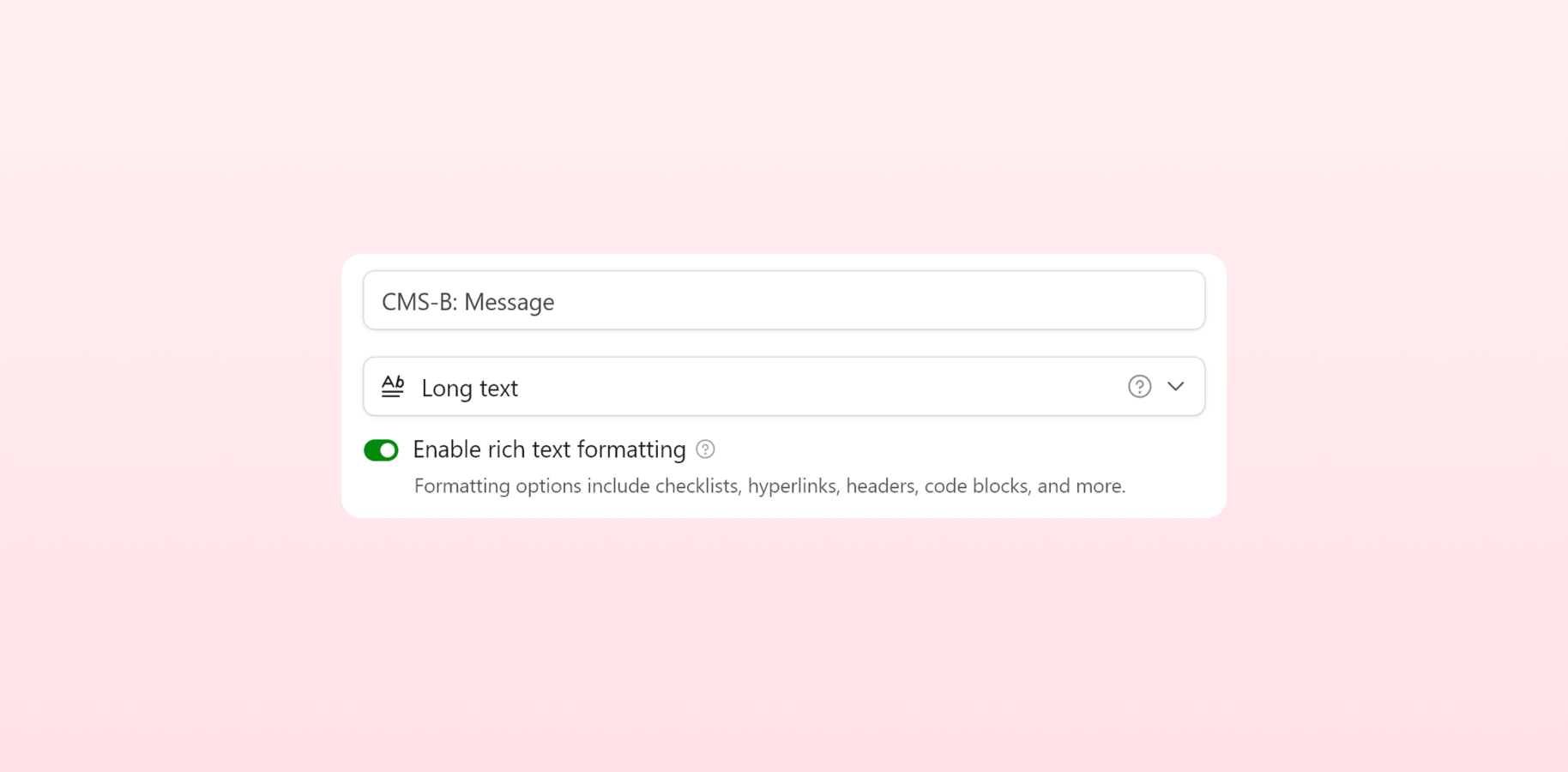Click the end of the CMS-B: Message text
Image resolution: width=1568 pixels, height=772 pixels.
[x=555, y=302]
